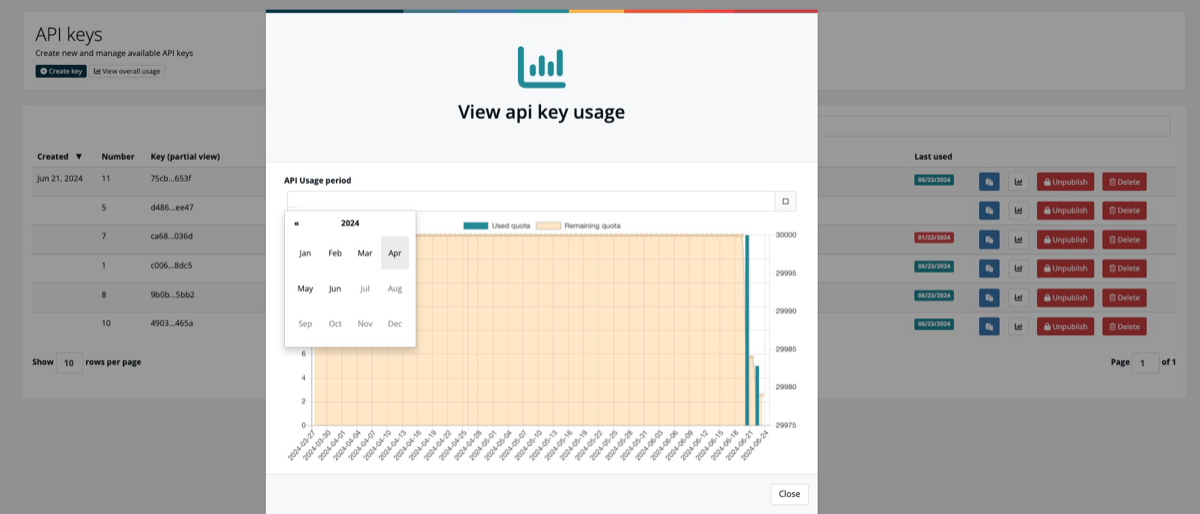Viewport: 1200px width, 514px height.
Task: Select Feb in the month picker
Action: (x=335, y=253)
